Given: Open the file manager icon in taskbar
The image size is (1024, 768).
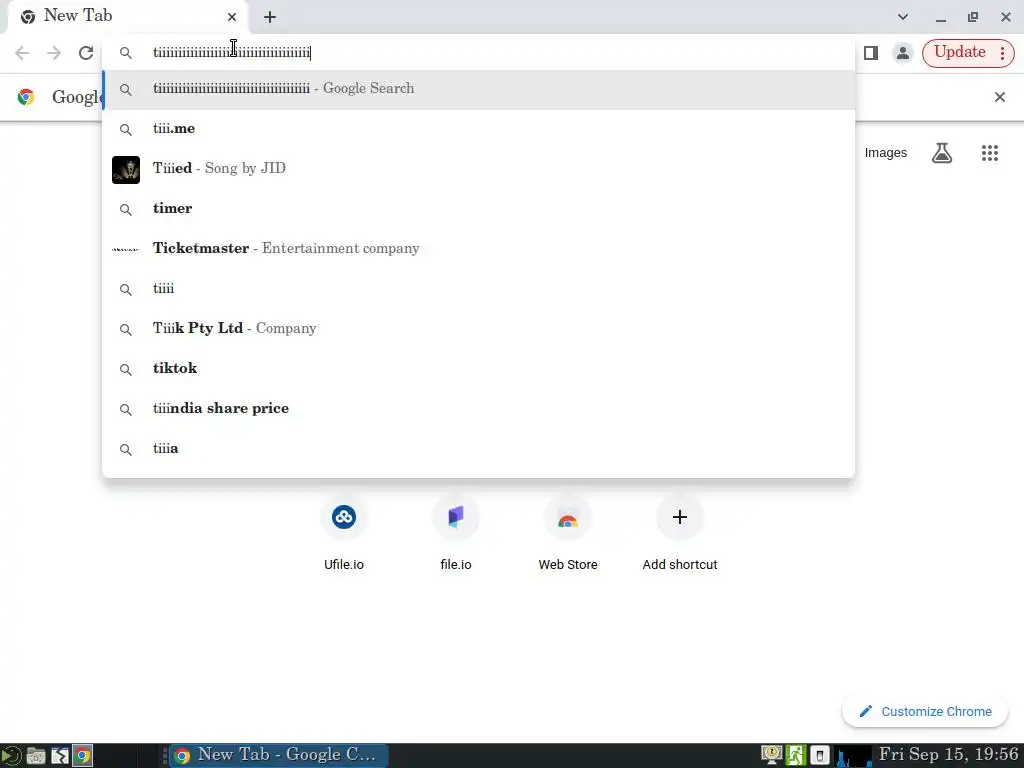Looking at the screenshot, I should pyautogui.click(x=35, y=756).
